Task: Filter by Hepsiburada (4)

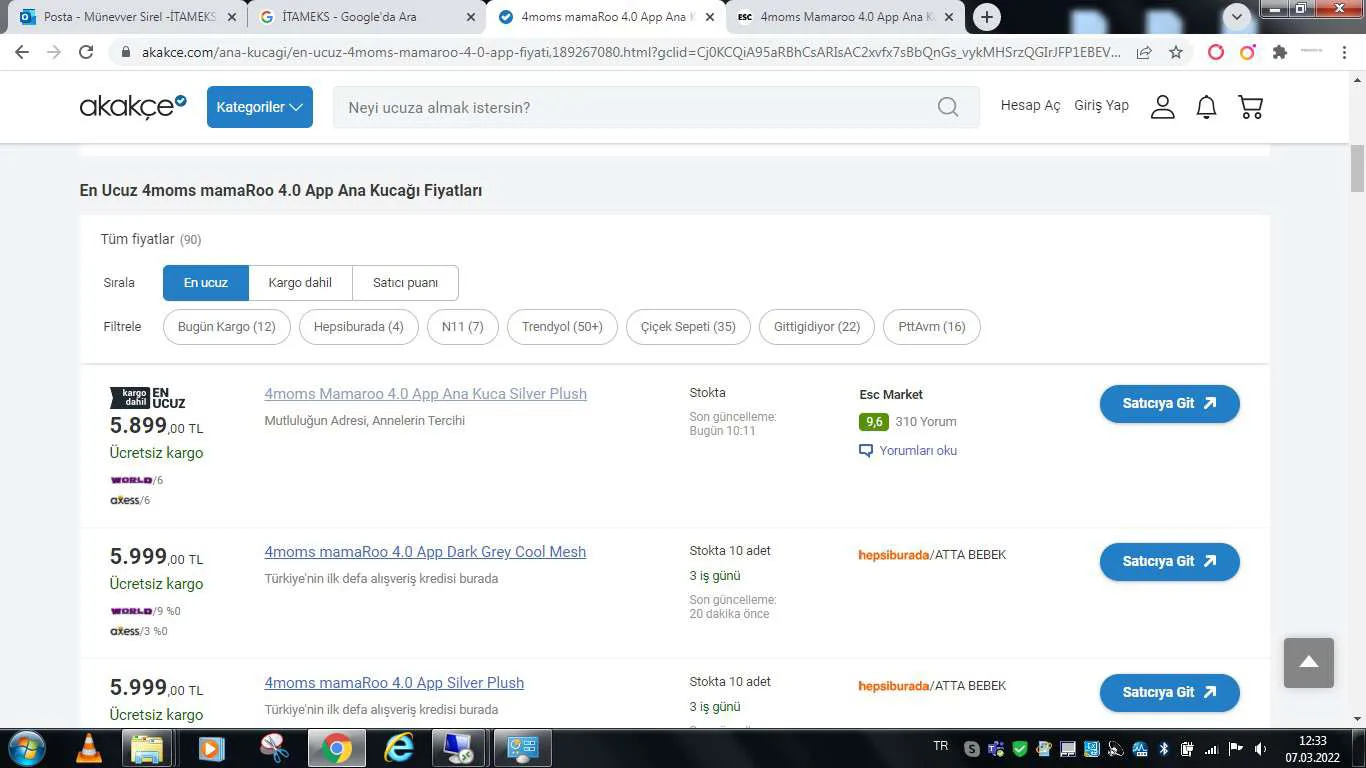Action: [359, 327]
